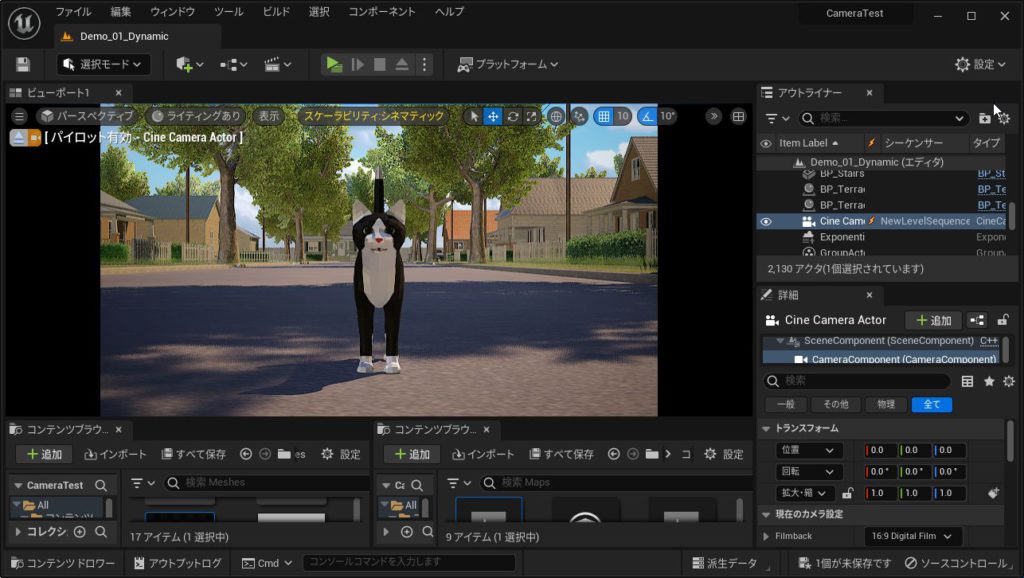Image resolution: width=1024 pixels, height=578 pixels.
Task: Collapse the SceneComponent tree arrow
Action: coord(780,341)
